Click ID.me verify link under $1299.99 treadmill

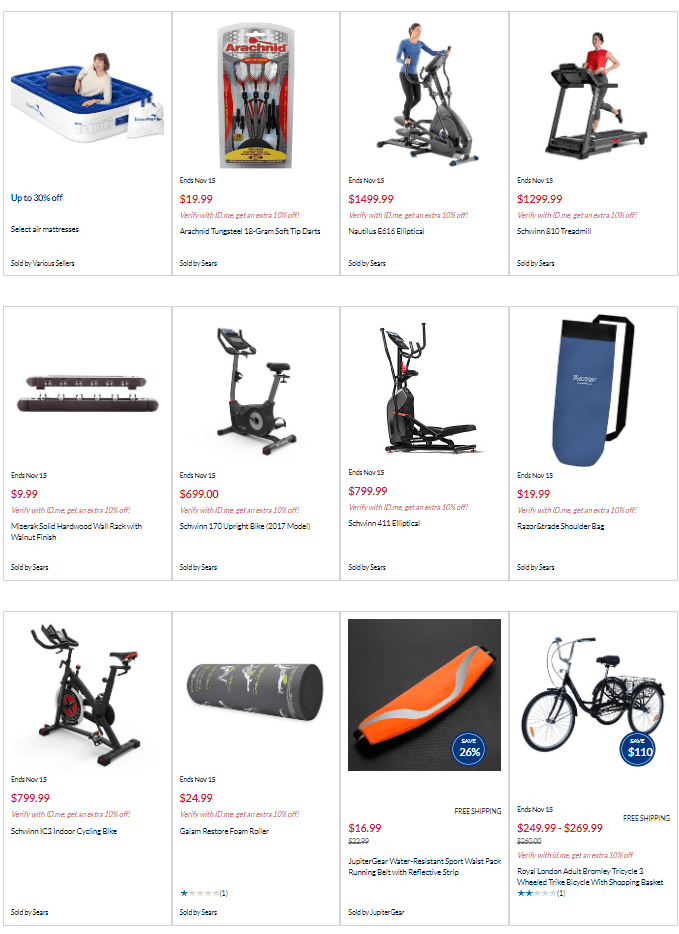pos(577,215)
